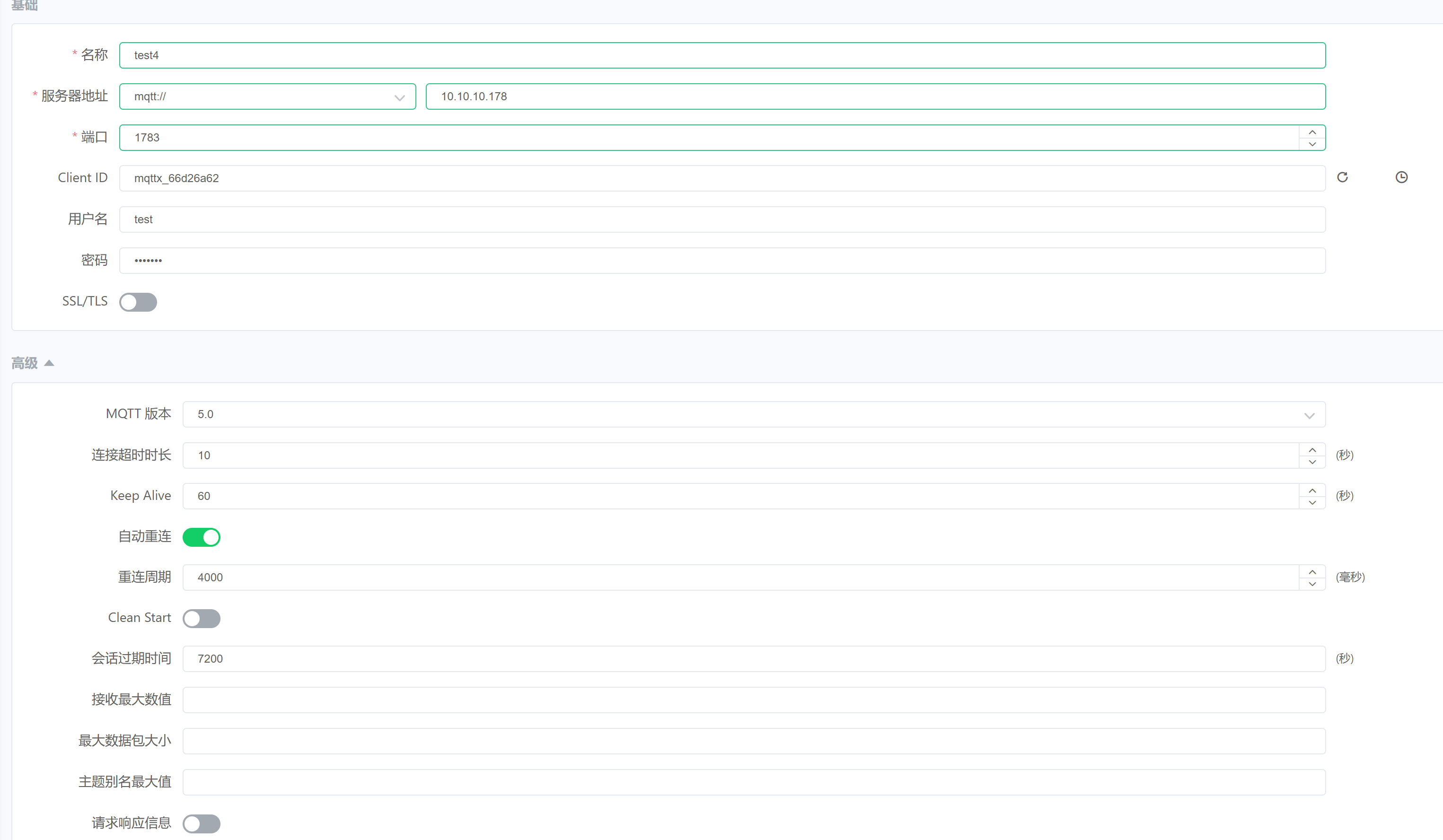Viewport: 1443px width, 840px height.
Task: Open the mqtt:// protocol dropdown
Action: (267, 97)
